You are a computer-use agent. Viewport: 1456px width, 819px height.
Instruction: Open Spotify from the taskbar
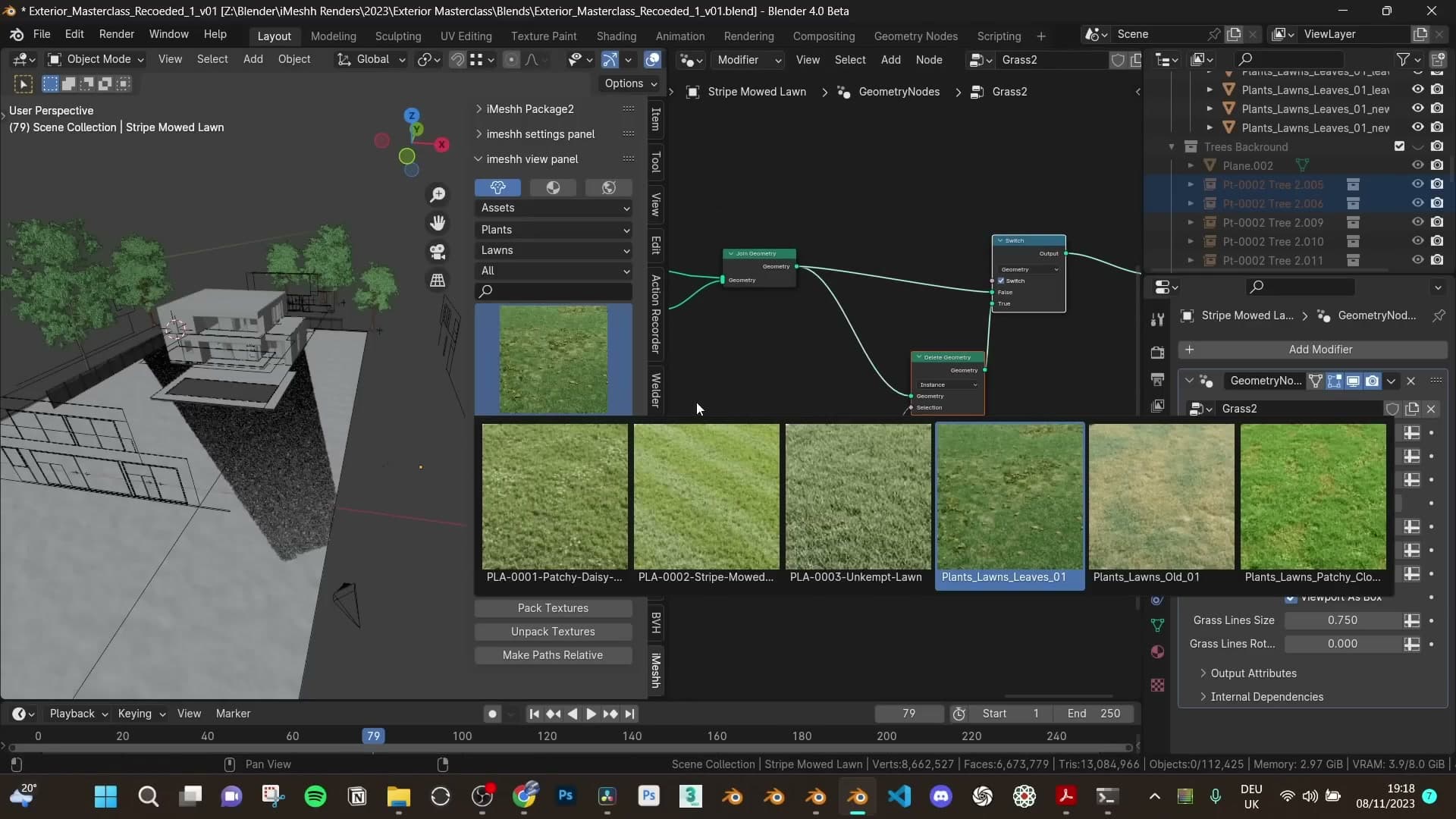[x=315, y=796]
